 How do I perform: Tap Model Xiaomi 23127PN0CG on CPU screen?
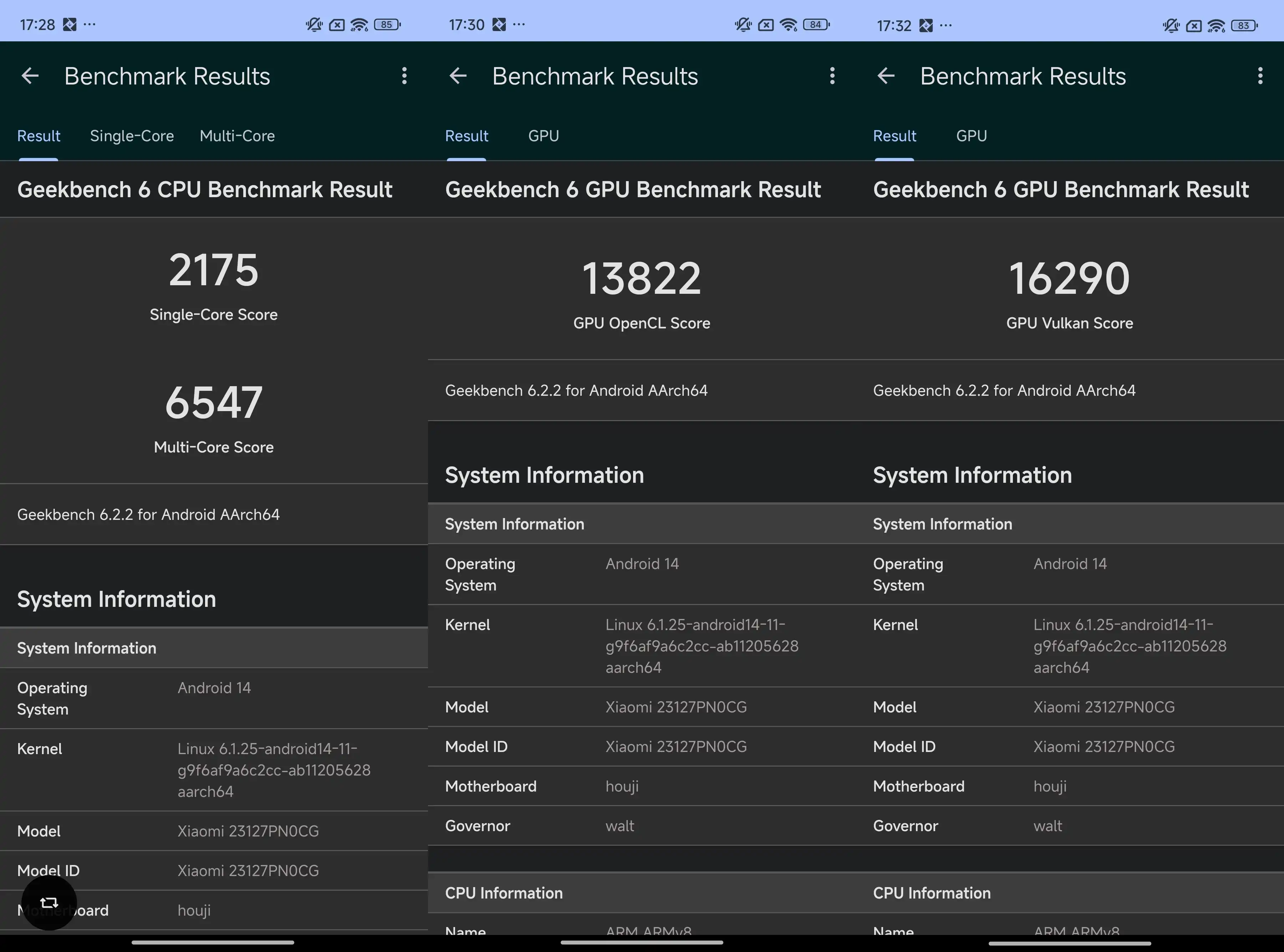click(248, 831)
